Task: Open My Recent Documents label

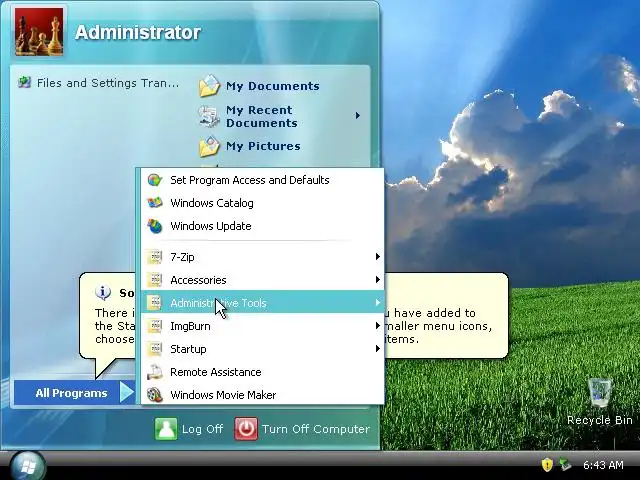Action: [262, 116]
